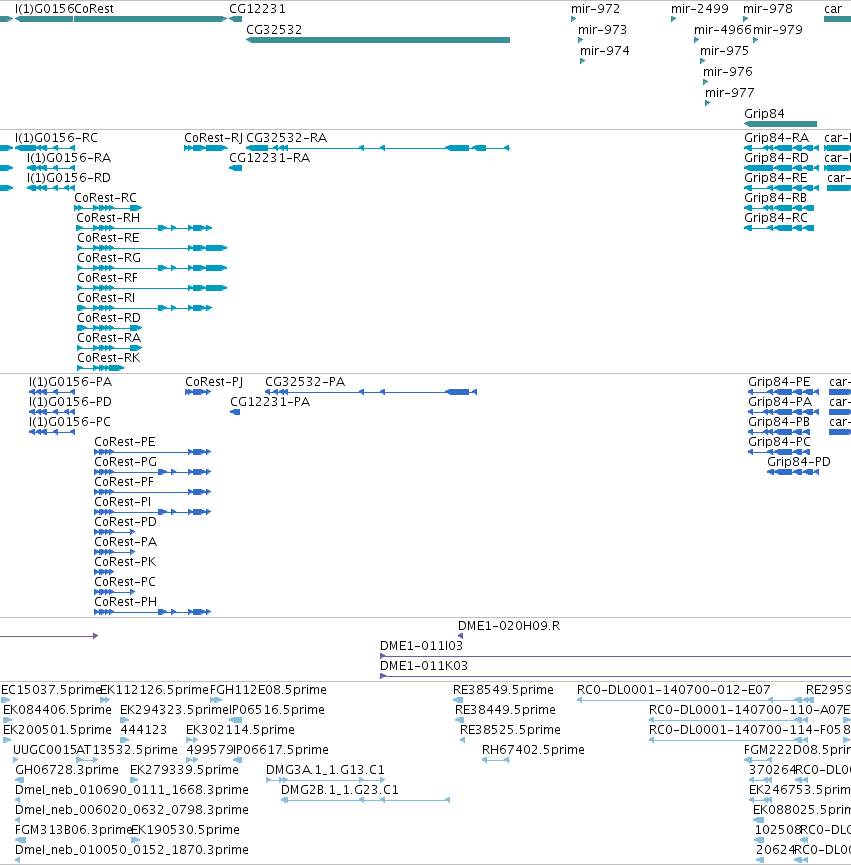Select the CoRest-PD protein label
This screenshot has width=851, height=865.
(x=125, y=522)
